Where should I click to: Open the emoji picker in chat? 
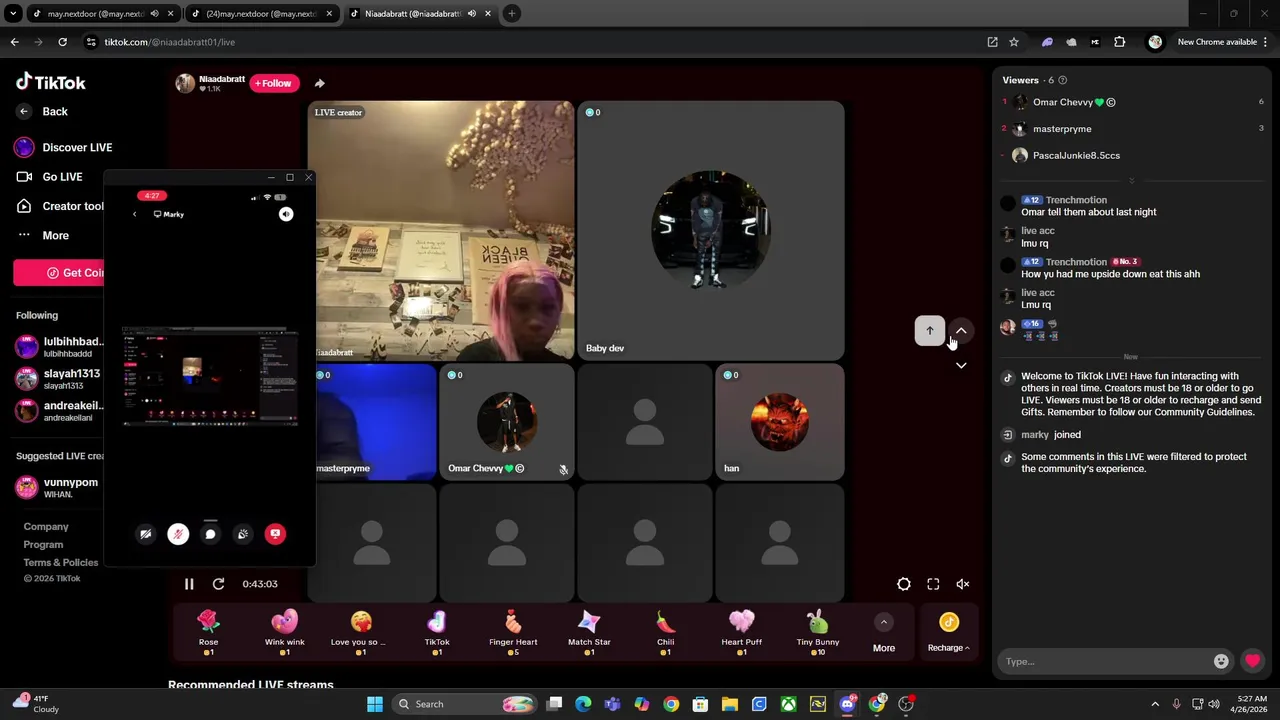coord(1221,661)
